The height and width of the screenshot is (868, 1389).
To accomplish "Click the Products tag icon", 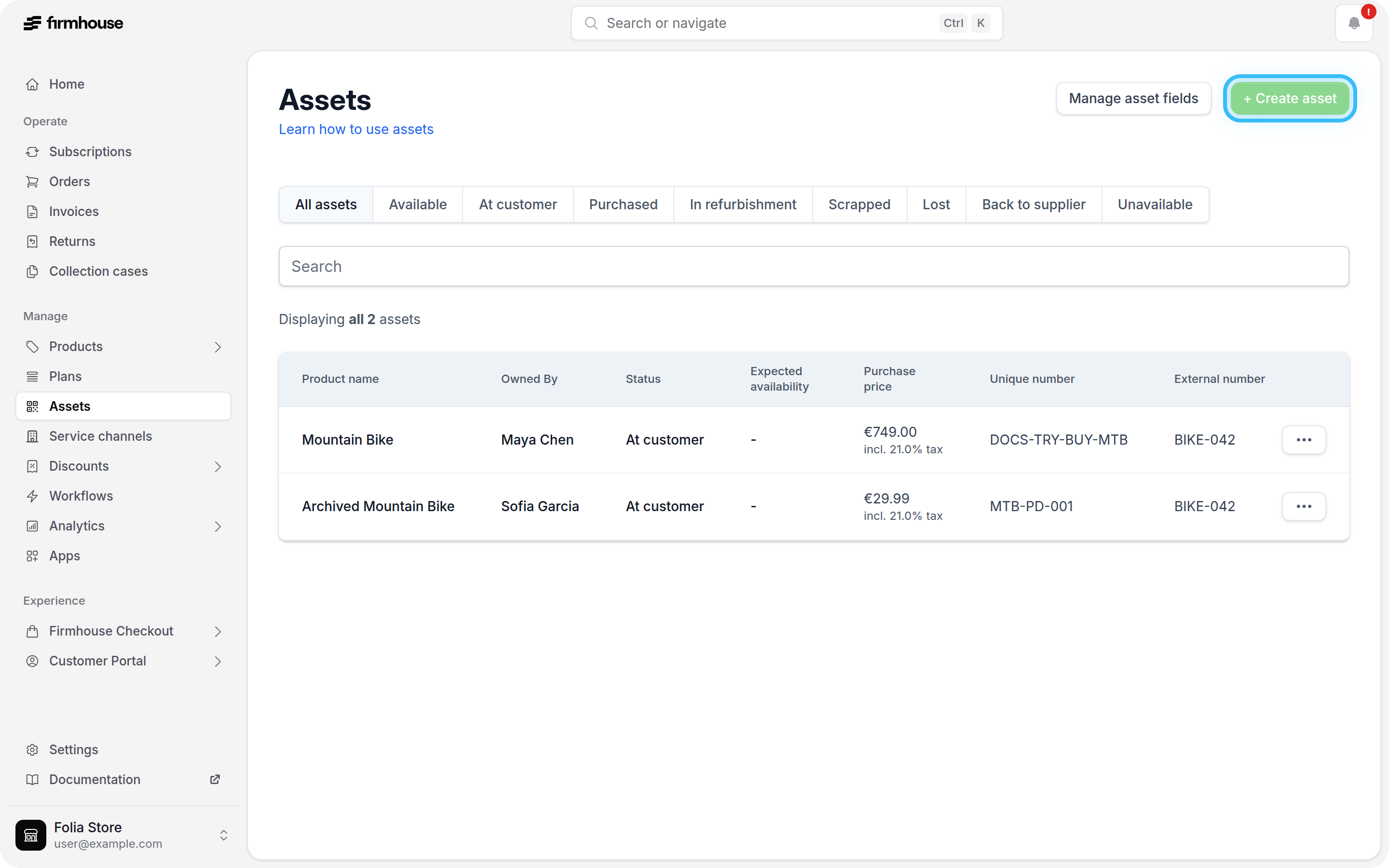I will 33,347.
